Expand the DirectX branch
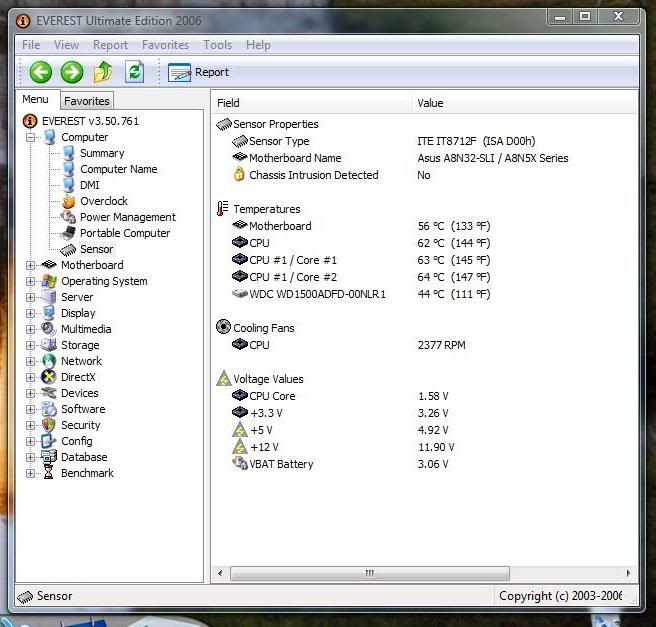Screen dimensions: 656x627 tap(30, 377)
